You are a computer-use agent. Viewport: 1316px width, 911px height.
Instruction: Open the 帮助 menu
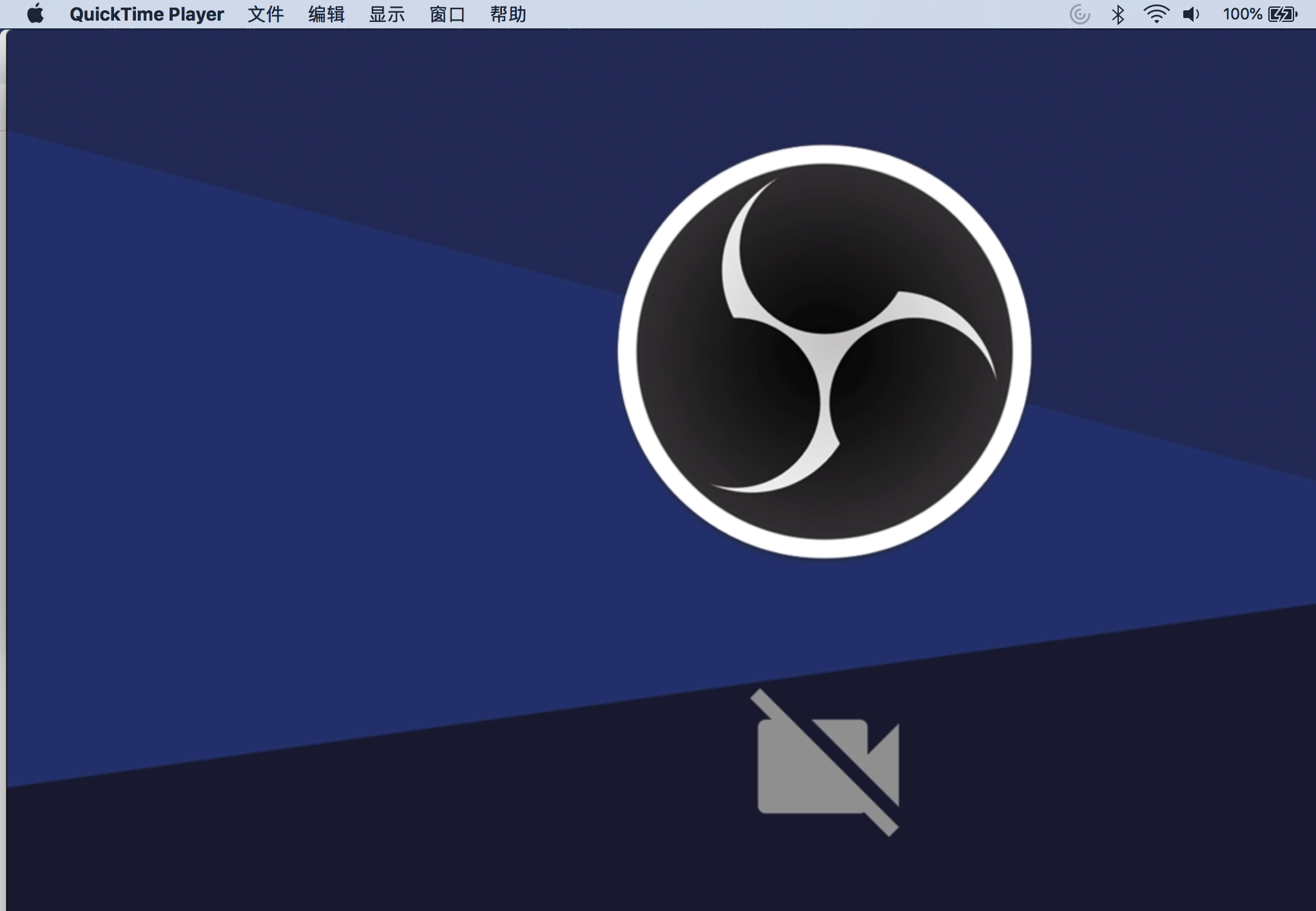click(508, 14)
